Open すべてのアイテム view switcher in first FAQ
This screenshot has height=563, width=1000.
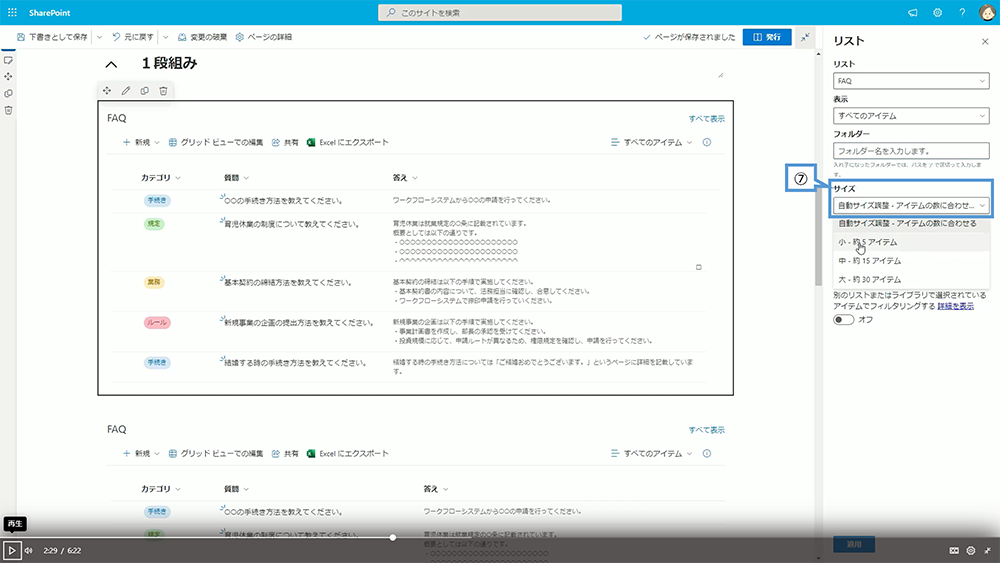[x=651, y=142]
